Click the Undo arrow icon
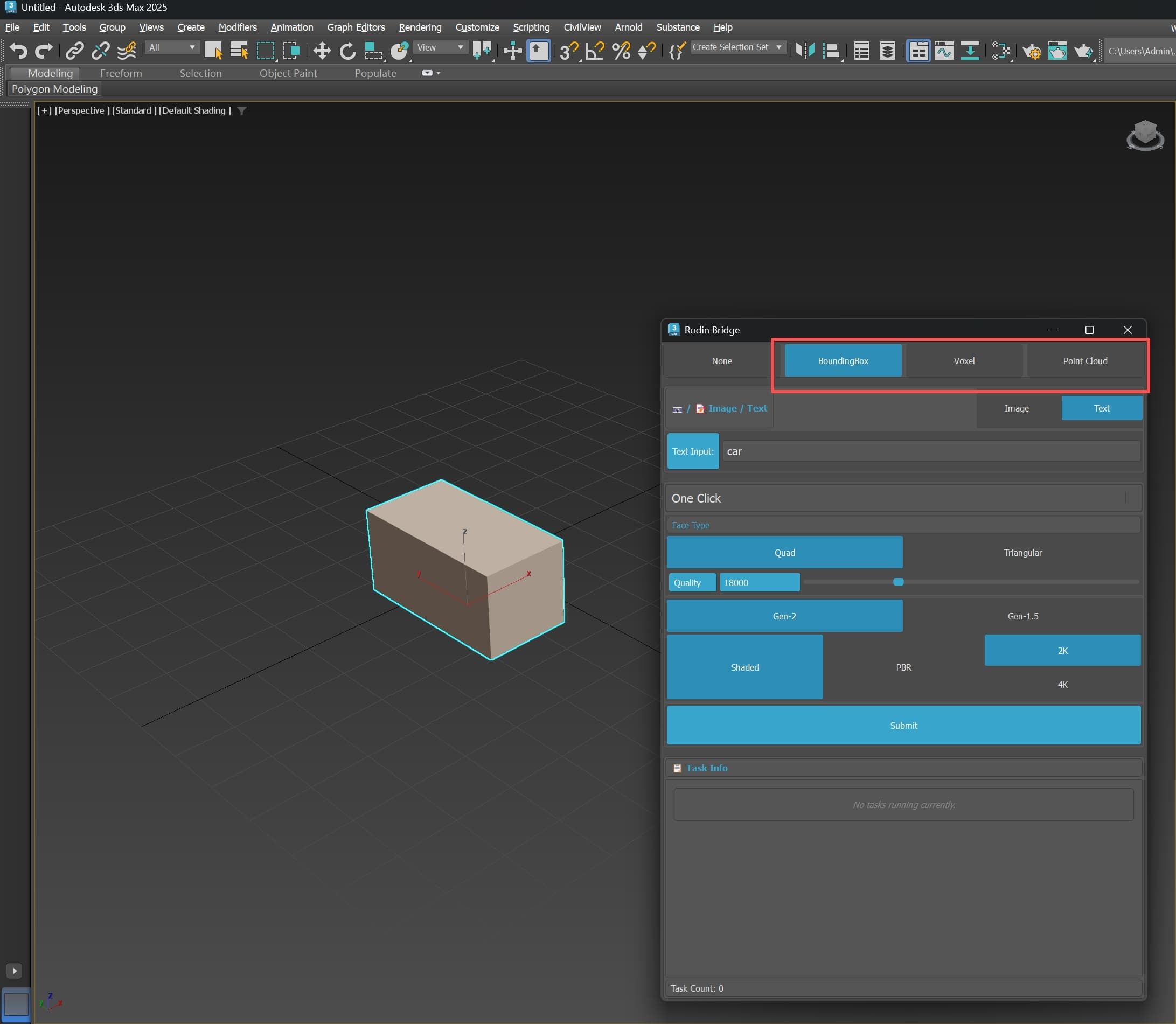 [18, 51]
